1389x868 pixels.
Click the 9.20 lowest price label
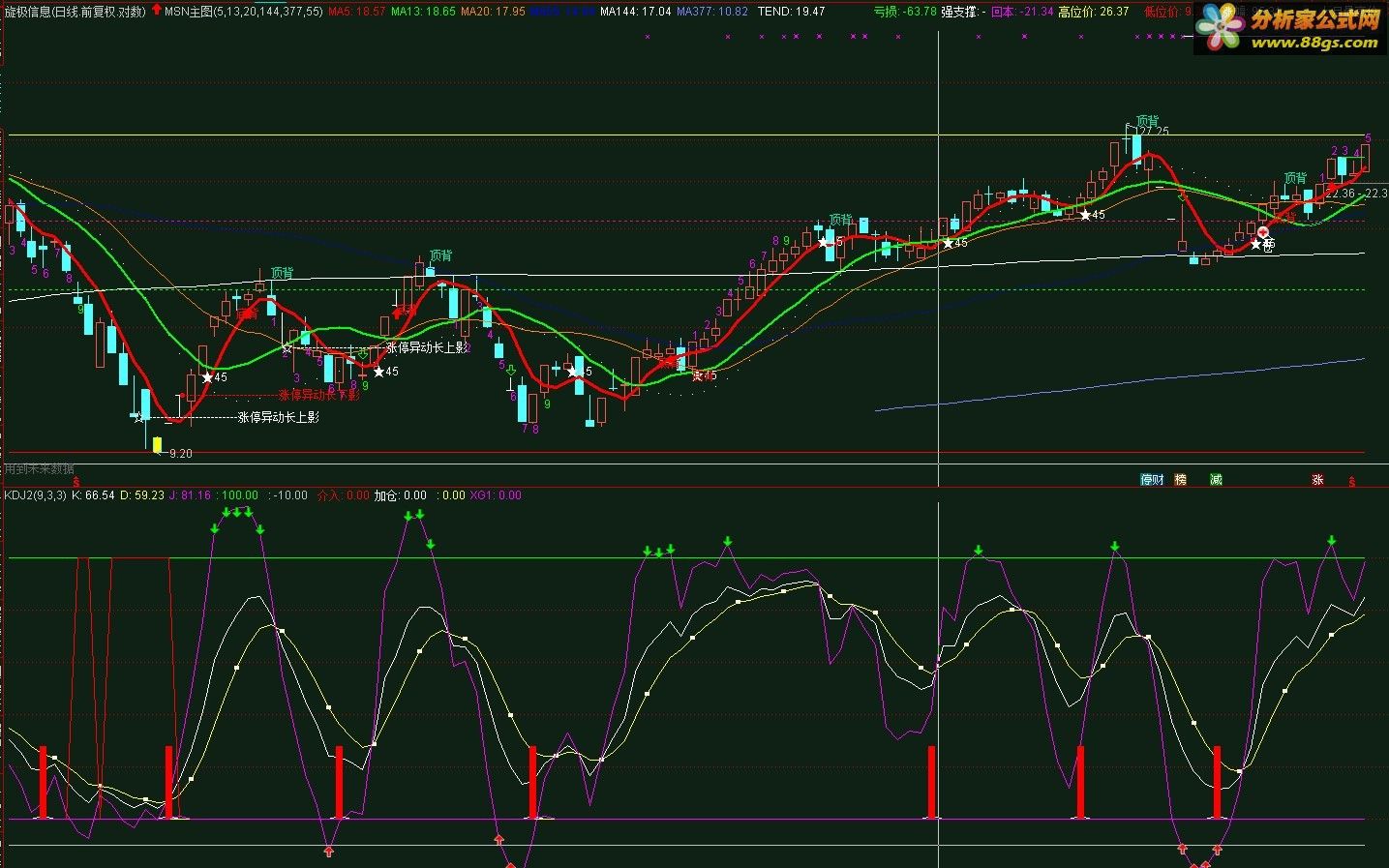point(180,453)
